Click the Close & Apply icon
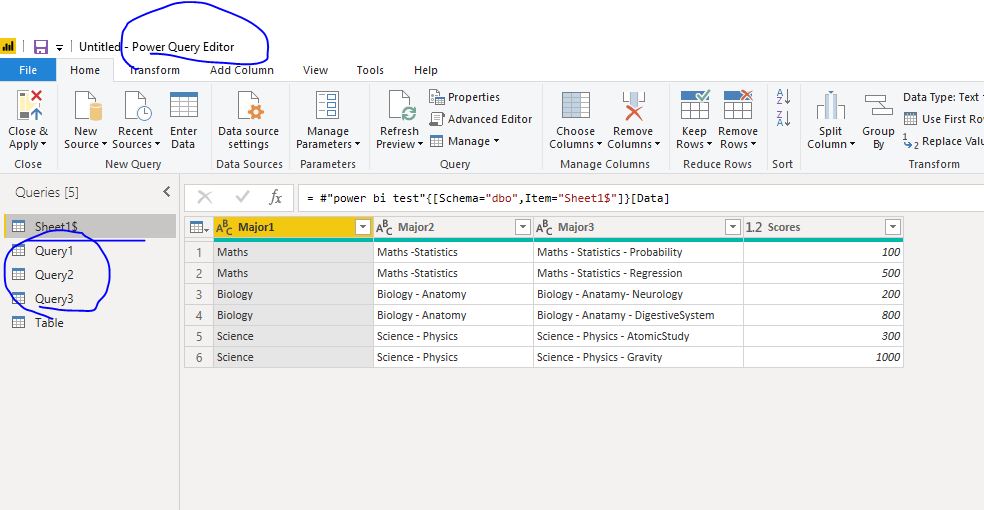 click(29, 105)
